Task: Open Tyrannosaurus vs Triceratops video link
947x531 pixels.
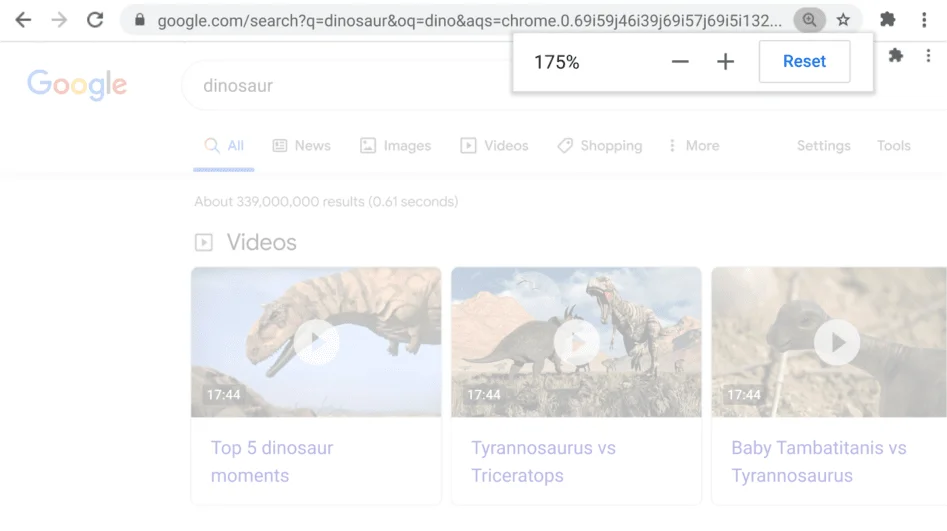Action: pos(543,461)
